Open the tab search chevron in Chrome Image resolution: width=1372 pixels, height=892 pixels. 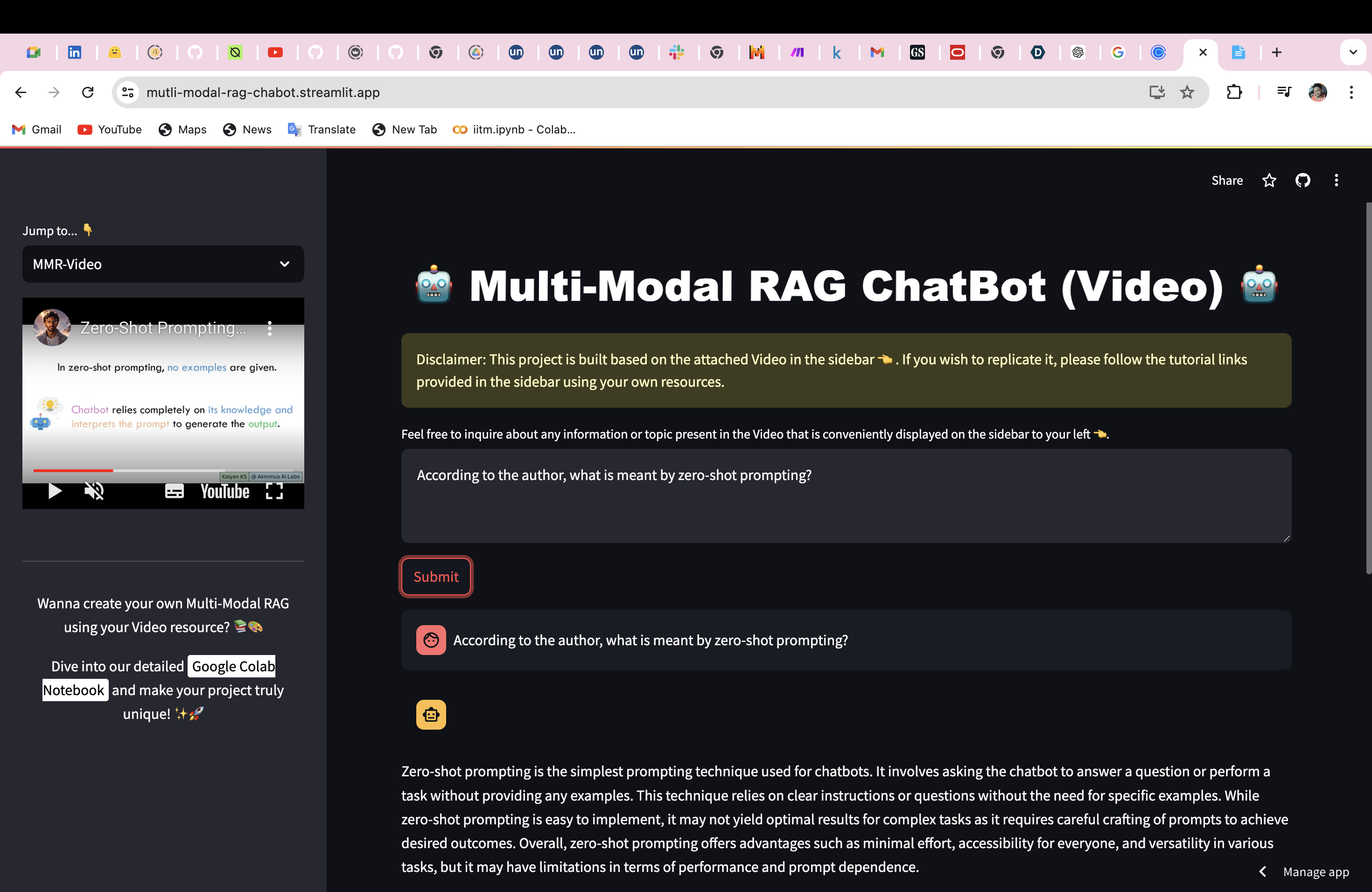tap(1352, 52)
